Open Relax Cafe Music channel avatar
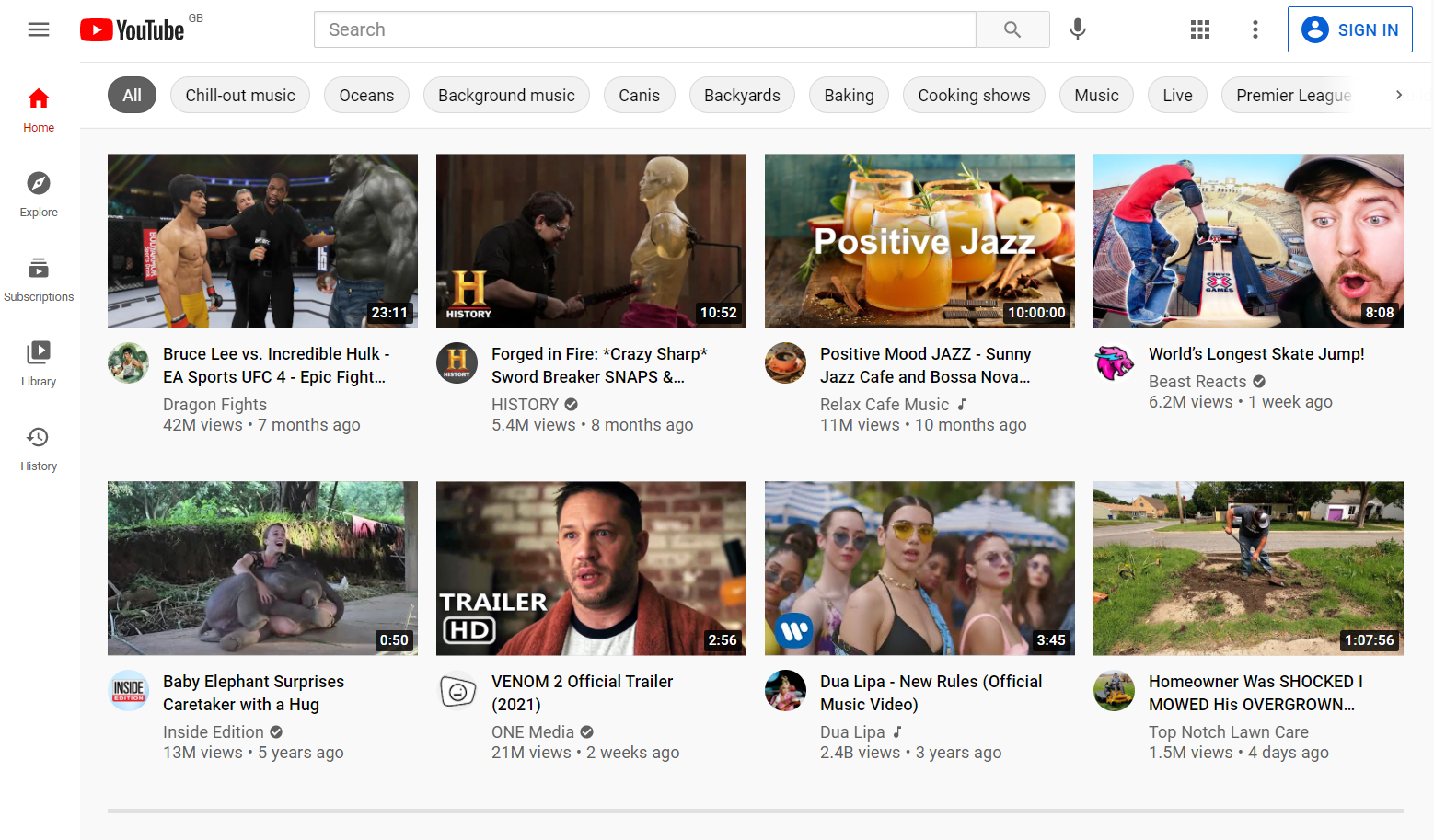 click(785, 362)
